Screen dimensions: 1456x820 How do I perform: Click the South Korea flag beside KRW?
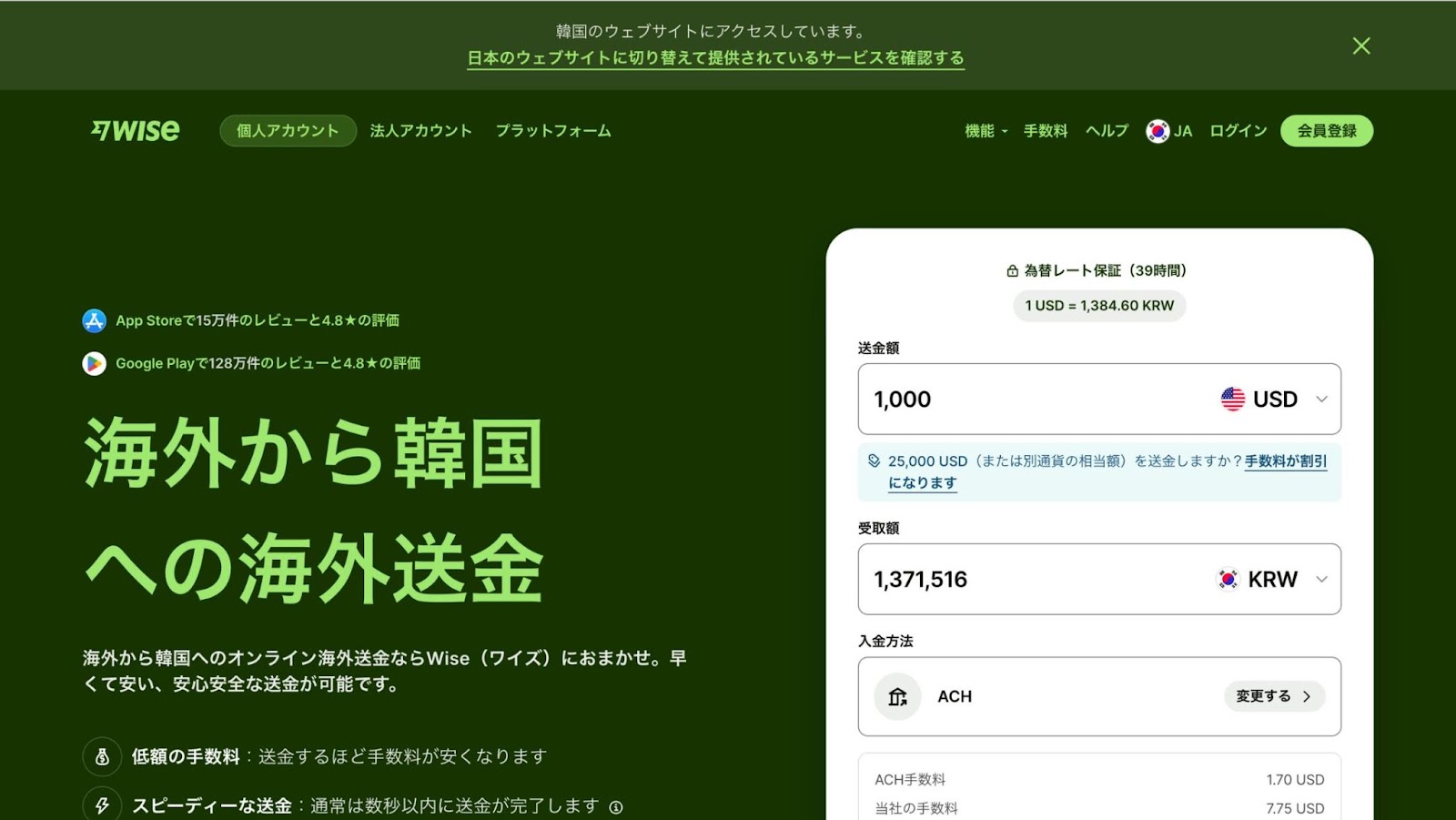[x=1228, y=580]
